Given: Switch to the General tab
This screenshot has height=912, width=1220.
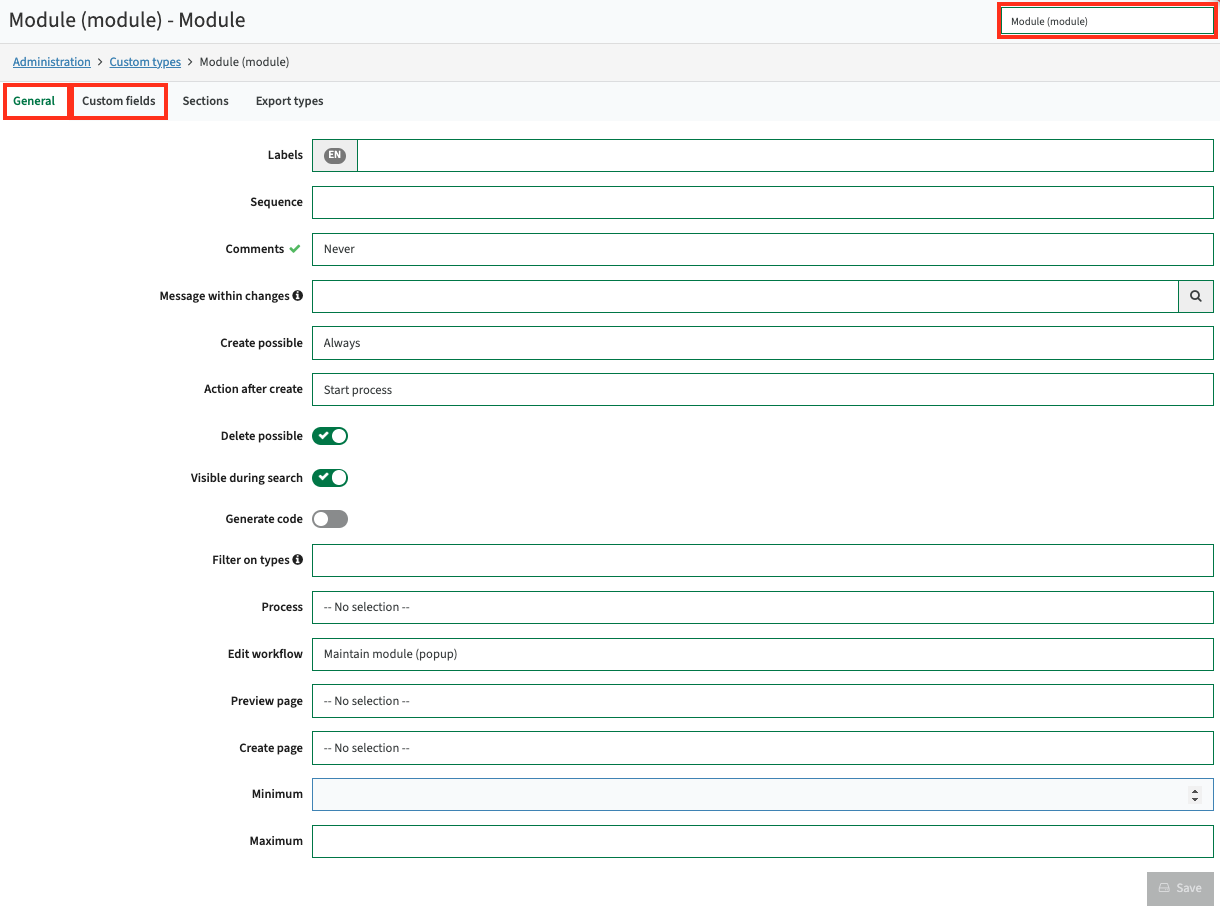Looking at the screenshot, I should 35,101.
